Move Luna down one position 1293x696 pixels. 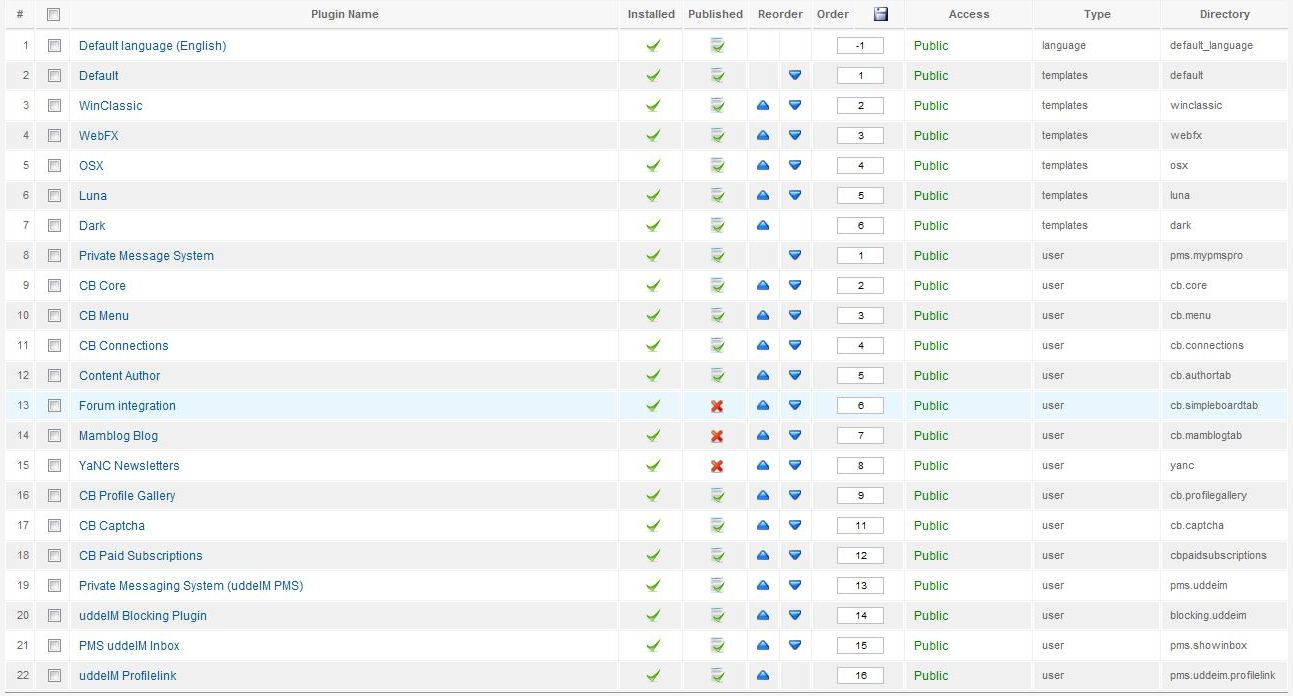(x=795, y=195)
